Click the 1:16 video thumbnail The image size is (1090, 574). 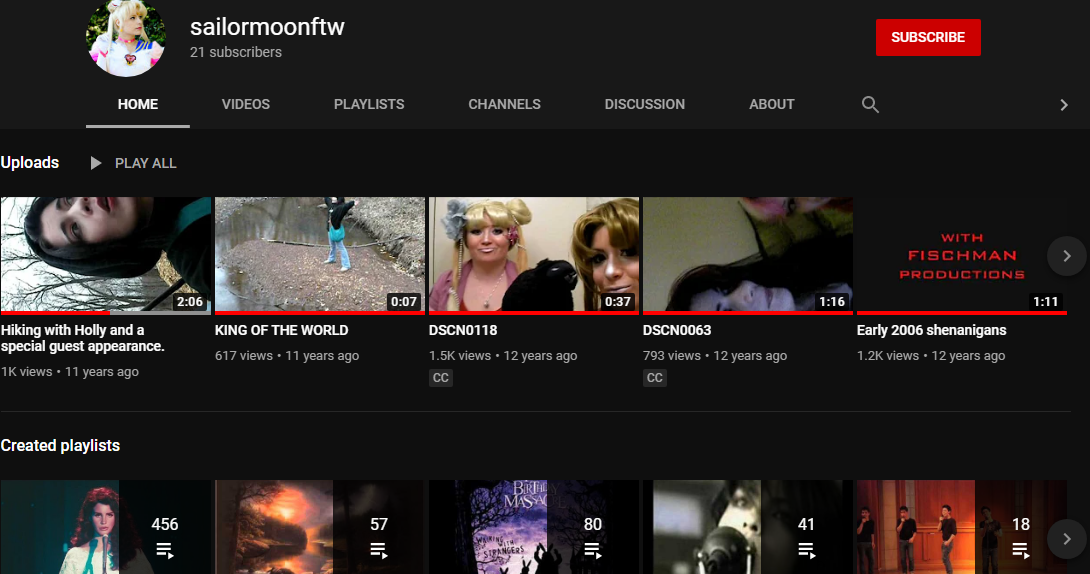748,255
